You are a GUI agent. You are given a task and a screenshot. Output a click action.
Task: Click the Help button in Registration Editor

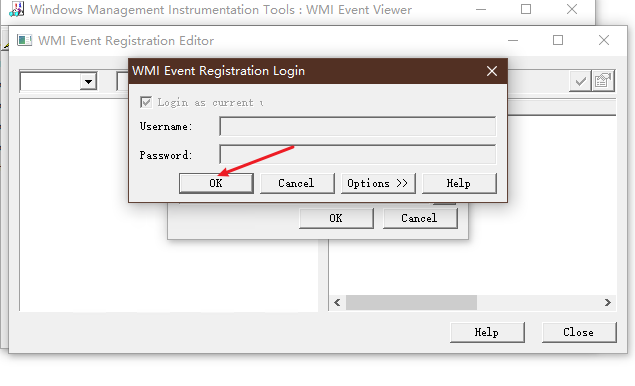click(487, 333)
